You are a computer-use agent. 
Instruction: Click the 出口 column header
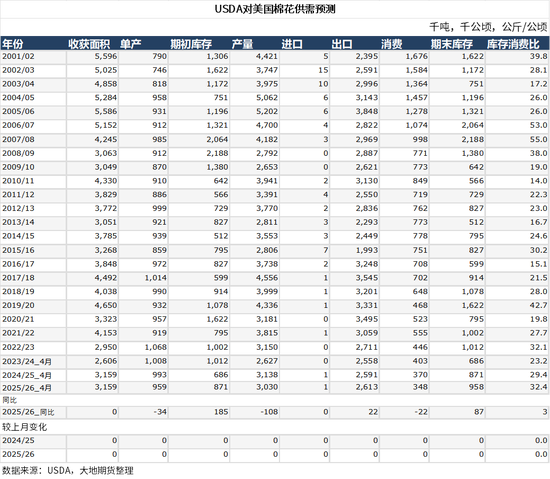(342, 44)
